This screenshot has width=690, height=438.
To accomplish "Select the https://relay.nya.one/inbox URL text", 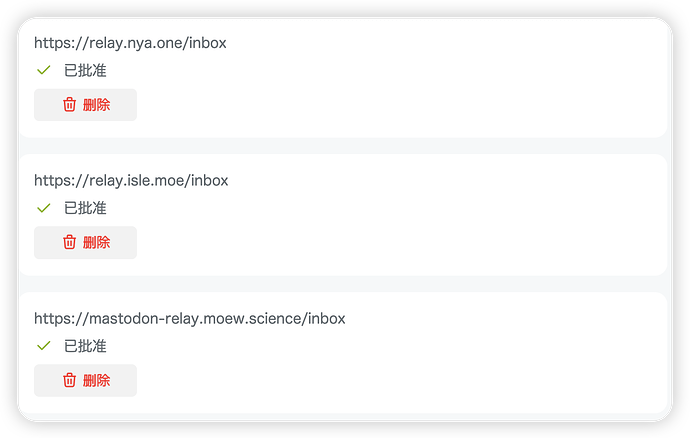I will point(130,43).
